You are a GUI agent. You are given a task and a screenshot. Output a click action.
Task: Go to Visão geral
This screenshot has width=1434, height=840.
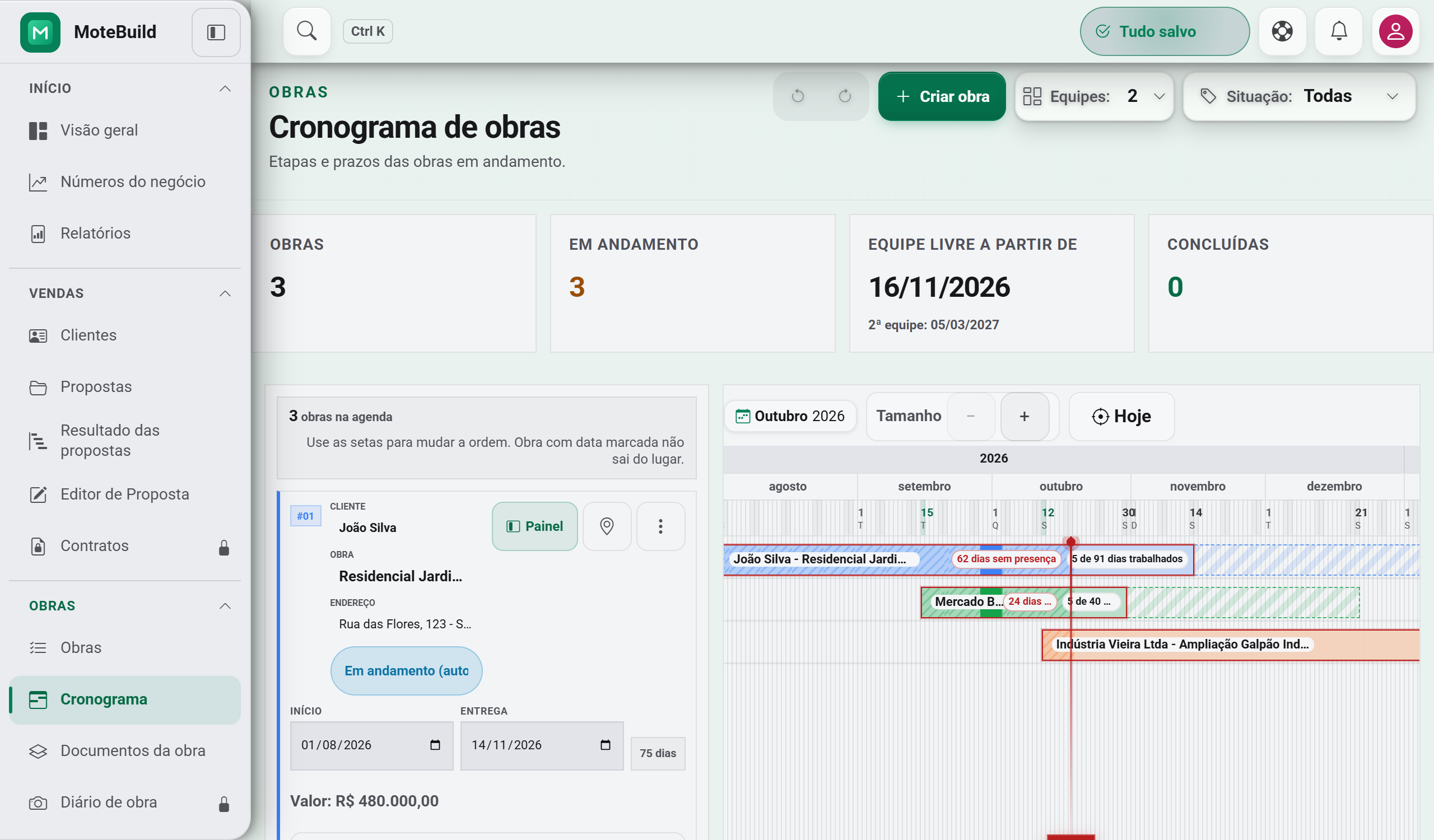[x=124, y=130]
